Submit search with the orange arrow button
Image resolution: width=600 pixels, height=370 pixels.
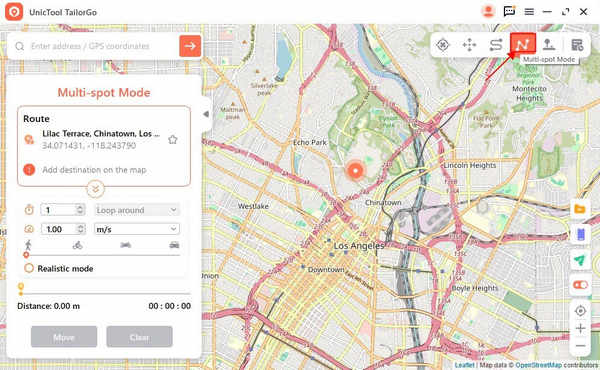pos(190,46)
